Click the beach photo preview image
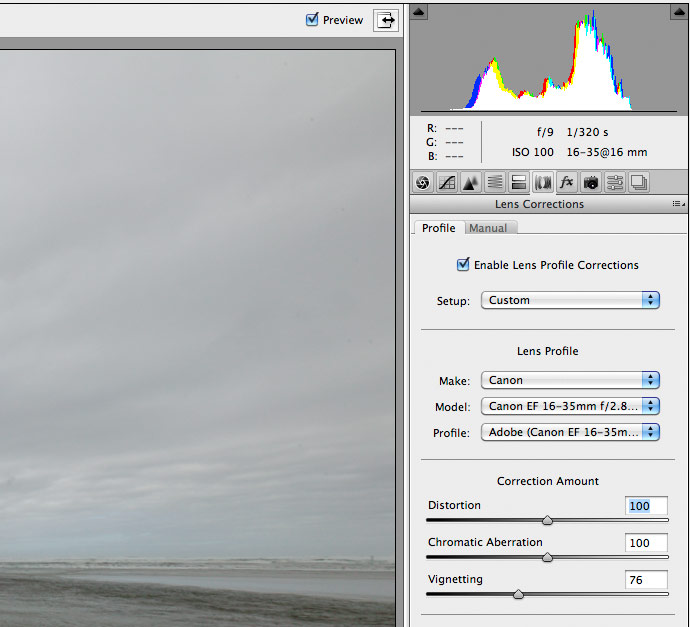This screenshot has width=690, height=627. tap(197, 338)
